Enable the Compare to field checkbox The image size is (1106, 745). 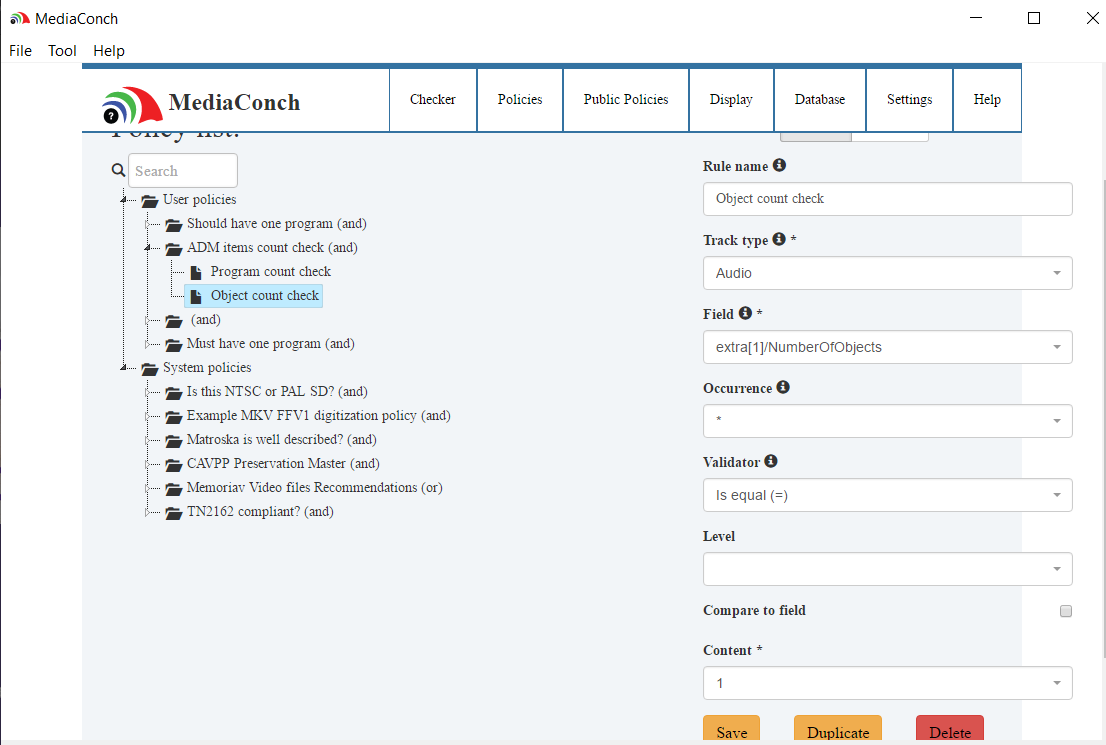pos(1066,611)
